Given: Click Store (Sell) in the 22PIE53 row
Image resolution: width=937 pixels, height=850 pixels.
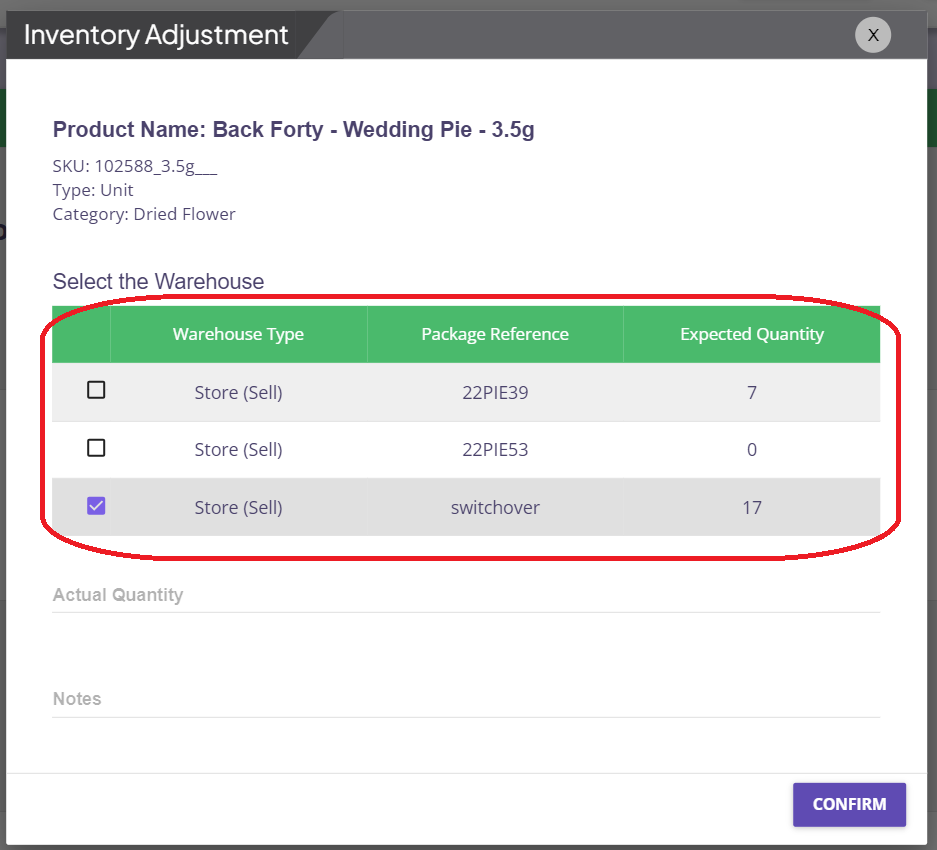Looking at the screenshot, I should [x=238, y=450].
